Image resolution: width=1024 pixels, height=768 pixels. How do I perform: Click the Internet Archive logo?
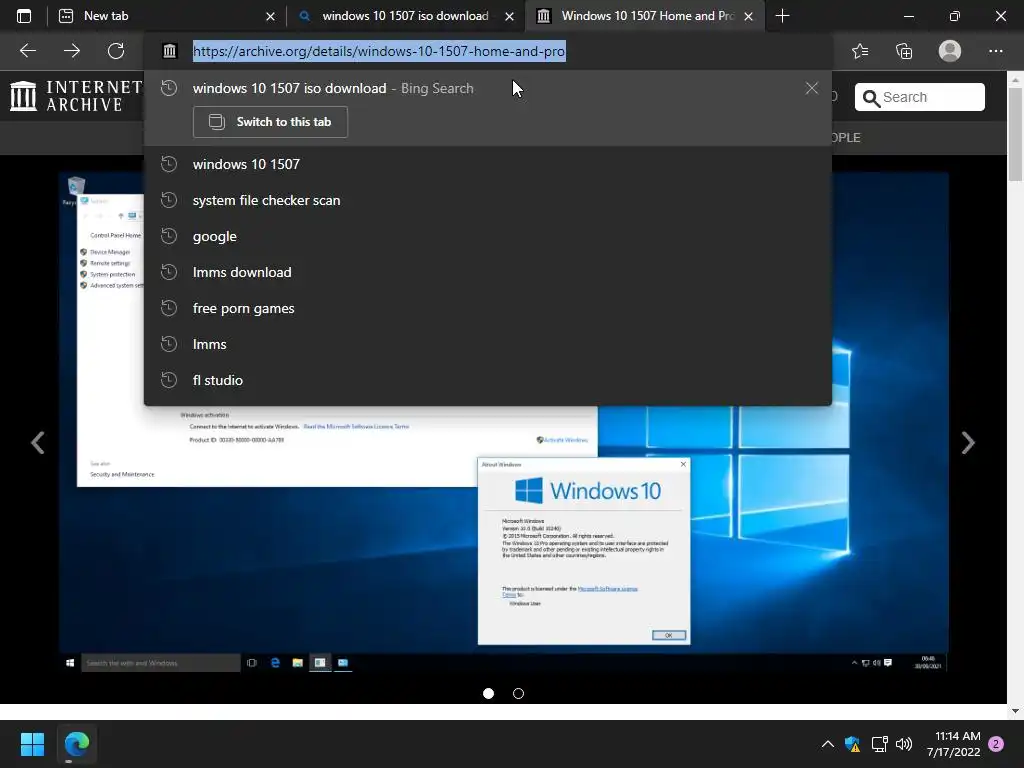click(x=76, y=96)
